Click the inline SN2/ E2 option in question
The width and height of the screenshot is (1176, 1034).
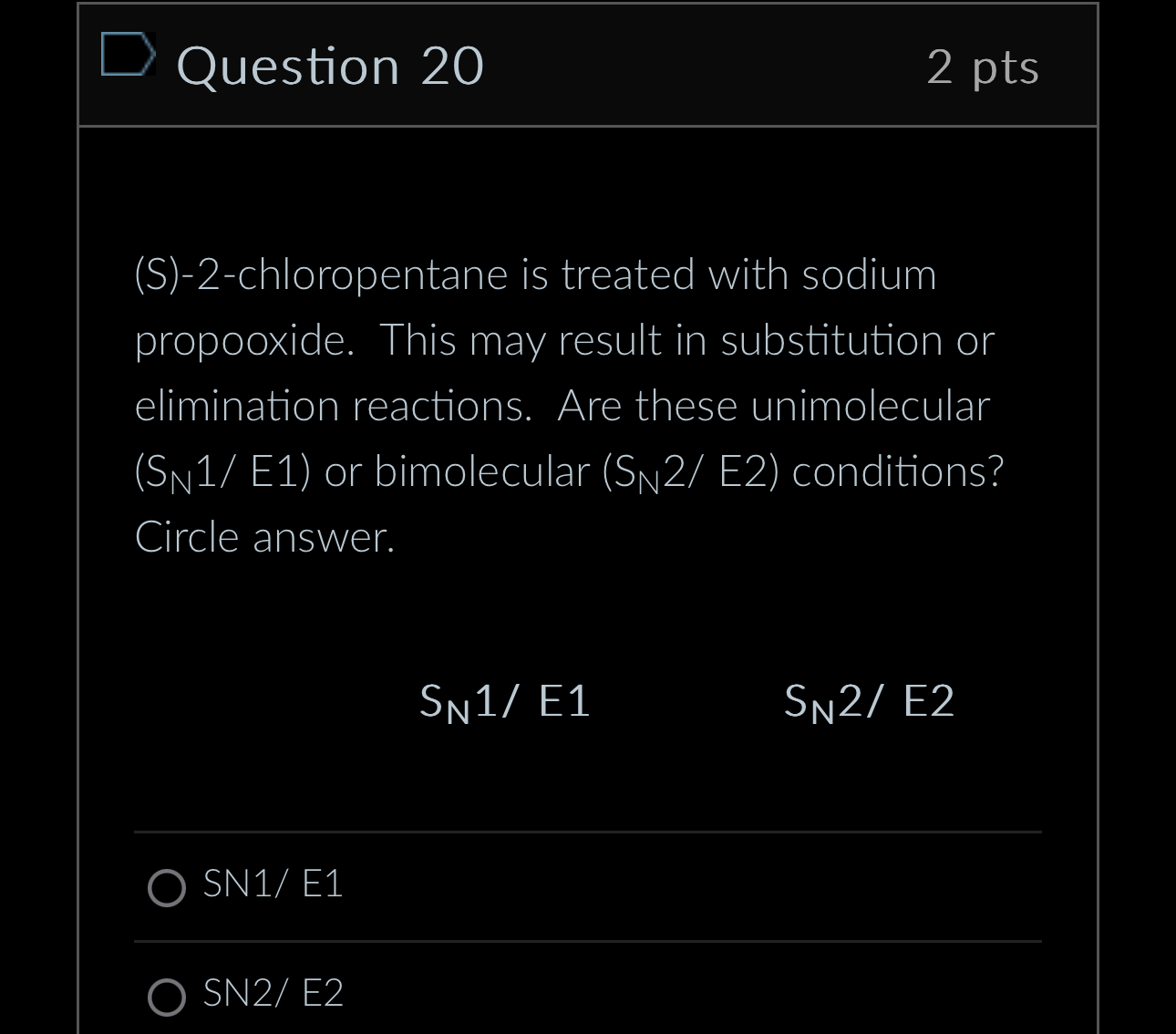[869, 700]
